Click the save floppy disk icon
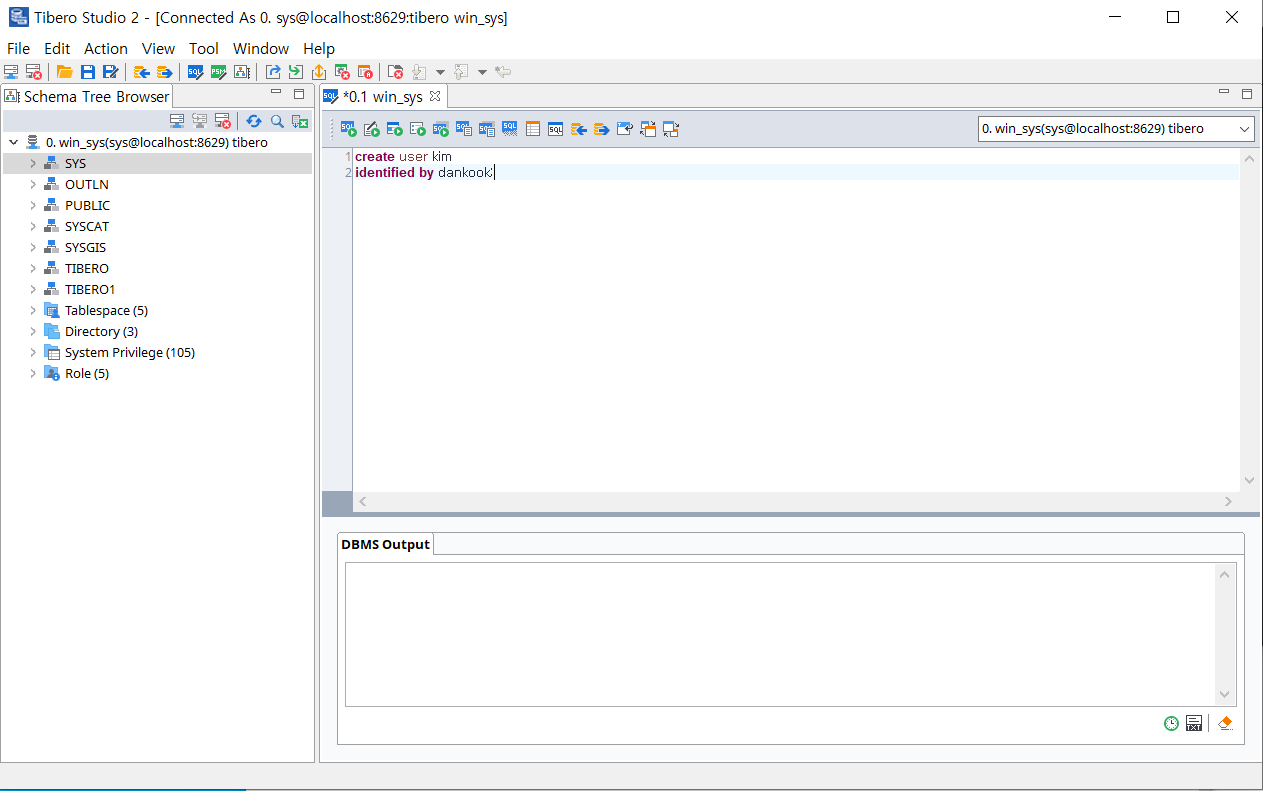1263x791 pixels. click(88, 72)
